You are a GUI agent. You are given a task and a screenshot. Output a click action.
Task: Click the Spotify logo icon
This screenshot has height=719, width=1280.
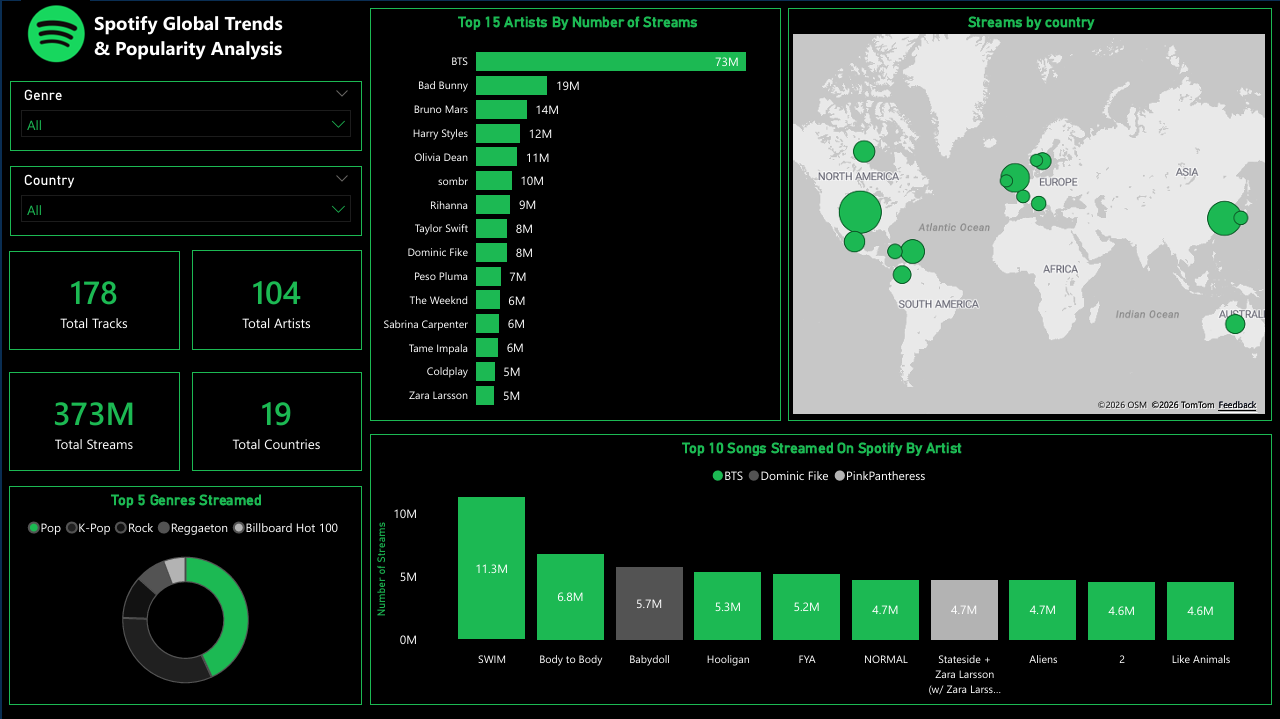[x=56, y=34]
